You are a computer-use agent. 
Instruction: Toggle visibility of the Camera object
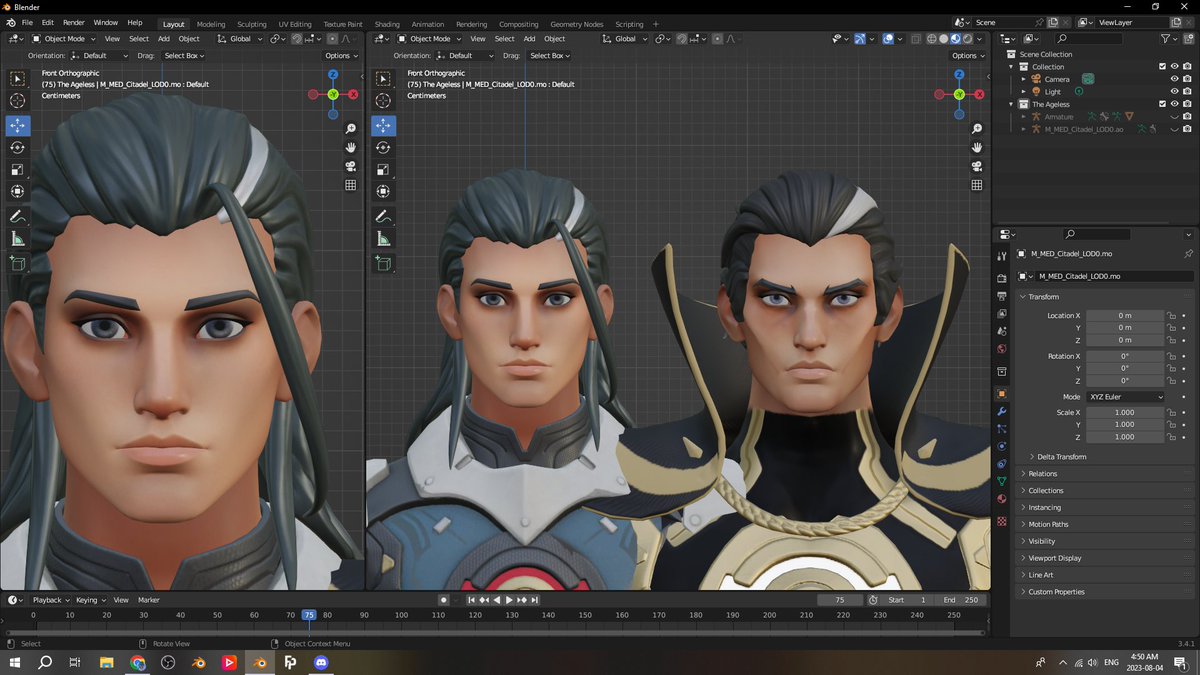click(1175, 79)
